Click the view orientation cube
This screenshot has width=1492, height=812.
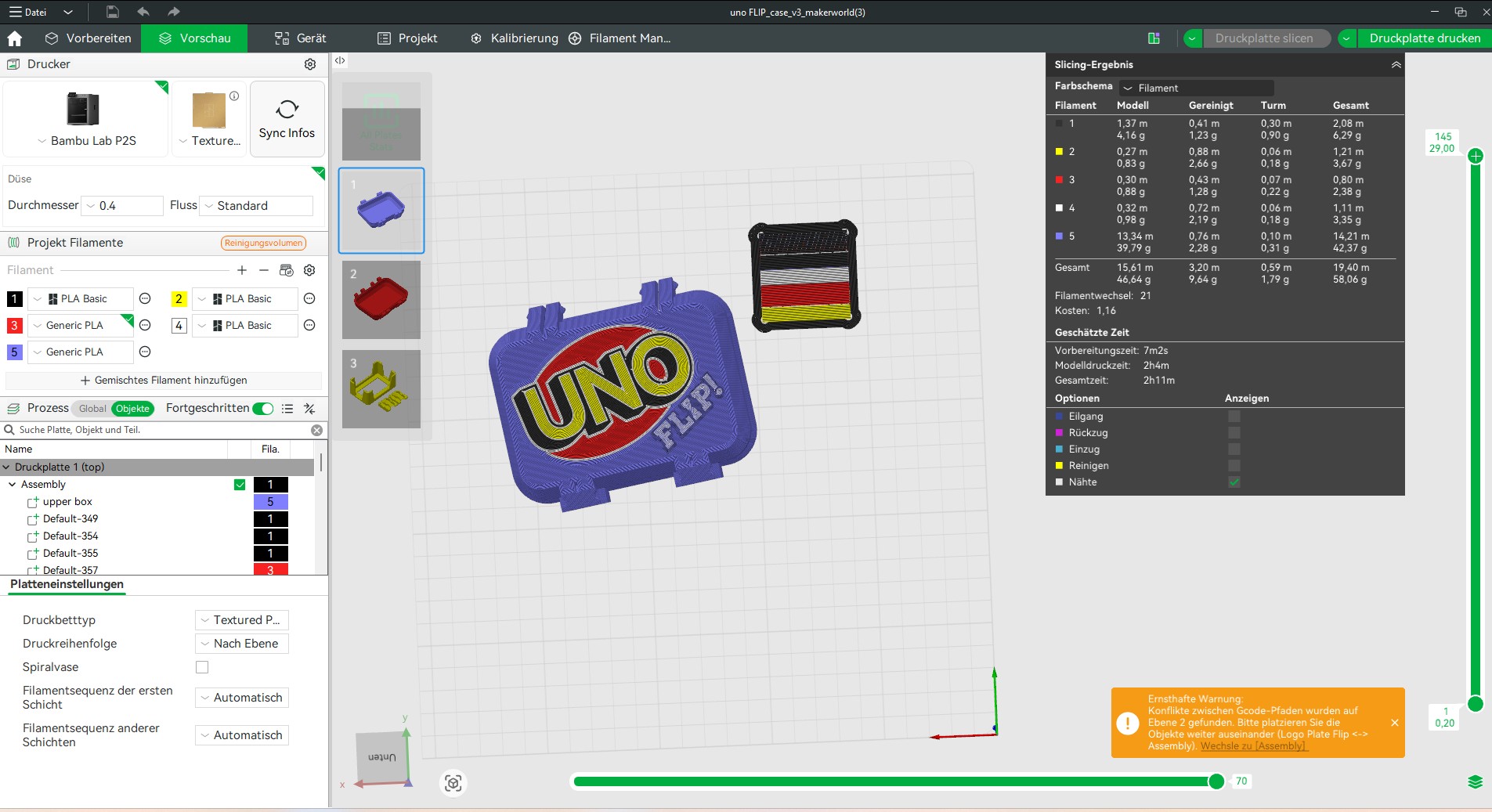(x=383, y=758)
